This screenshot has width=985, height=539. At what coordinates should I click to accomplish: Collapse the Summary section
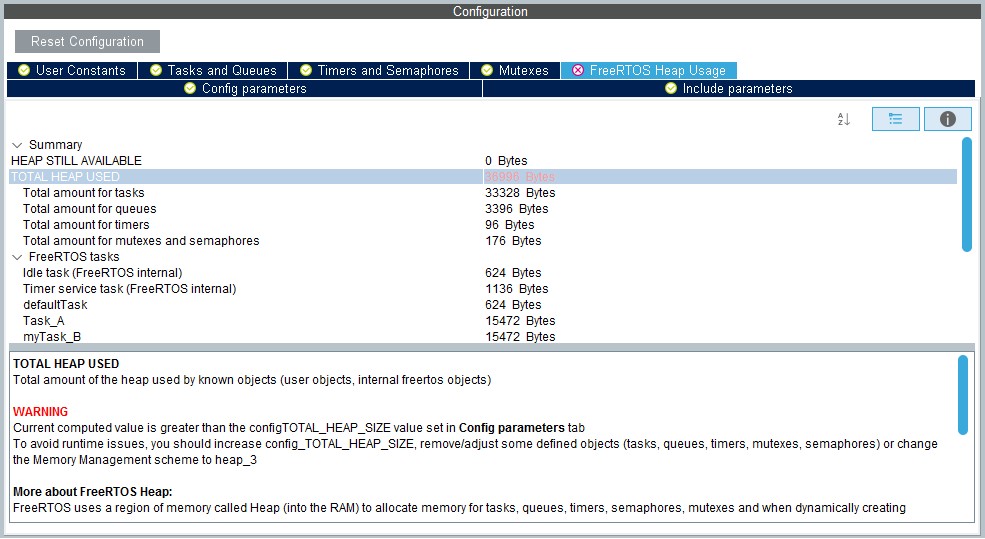click(x=17, y=145)
